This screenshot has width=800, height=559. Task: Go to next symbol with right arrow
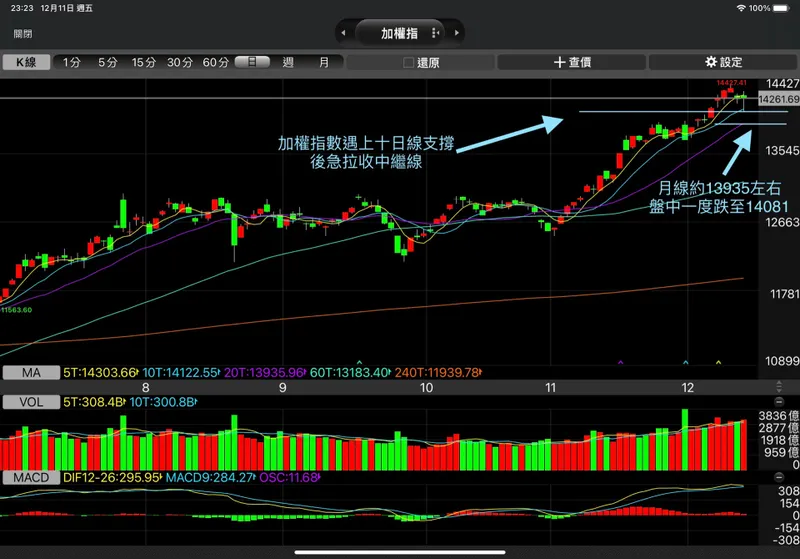pyautogui.click(x=457, y=33)
